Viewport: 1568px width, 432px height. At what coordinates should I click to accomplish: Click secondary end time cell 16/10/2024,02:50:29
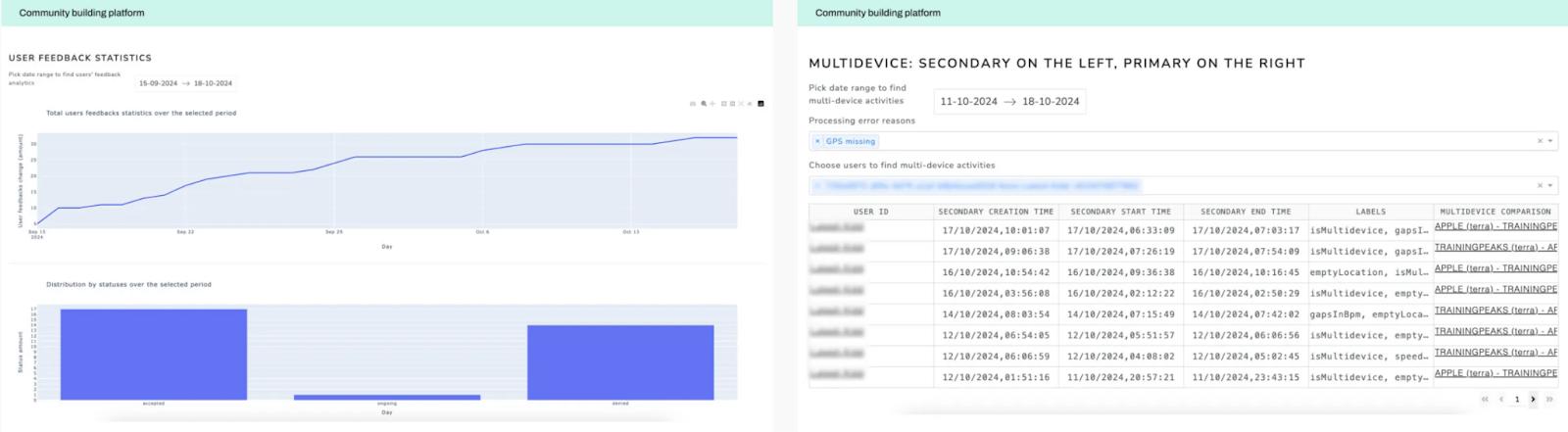click(1246, 294)
